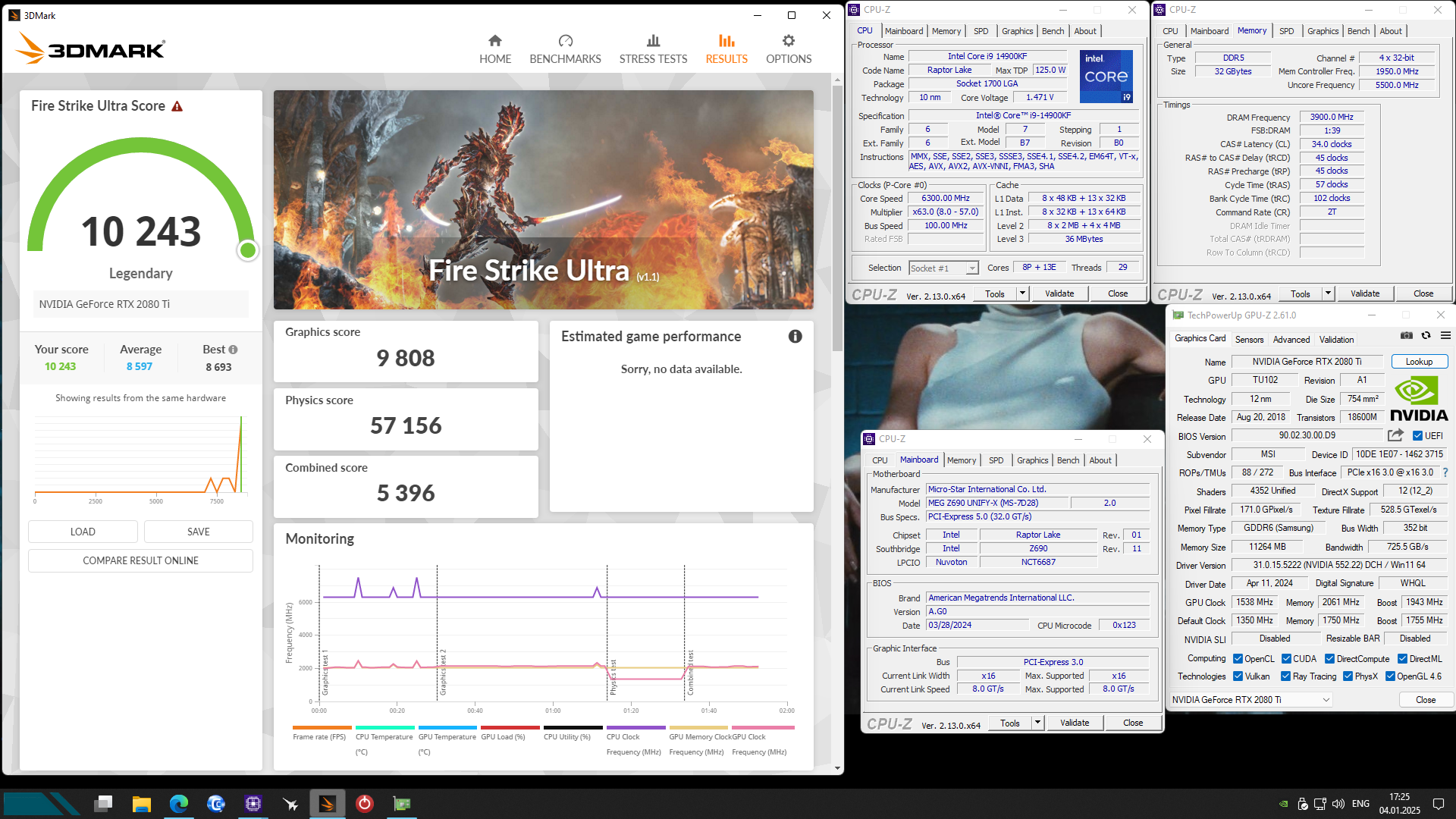Click the SAVE button in 3DMark
The width and height of the screenshot is (1456, 819).
pos(199,532)
